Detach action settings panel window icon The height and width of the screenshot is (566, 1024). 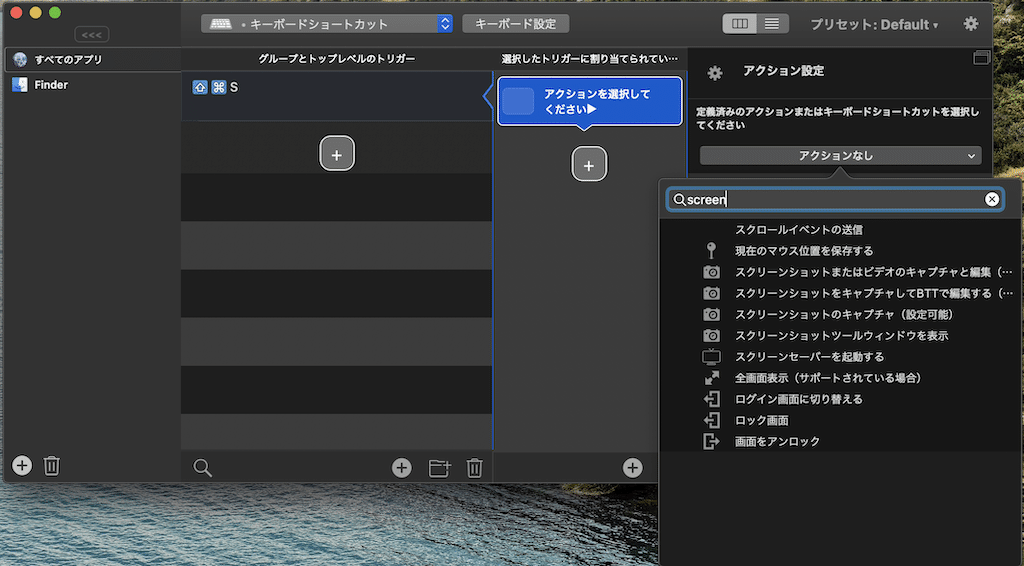tap(981, 58)
